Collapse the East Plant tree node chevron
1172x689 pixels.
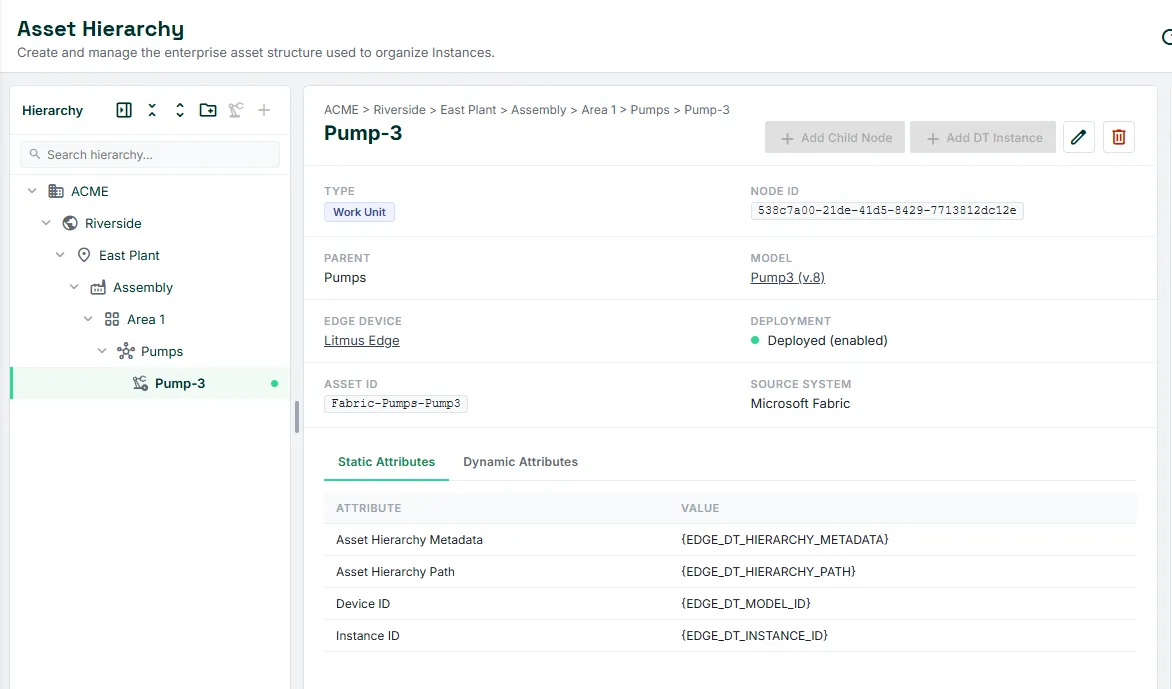click(x=61, y=256)
